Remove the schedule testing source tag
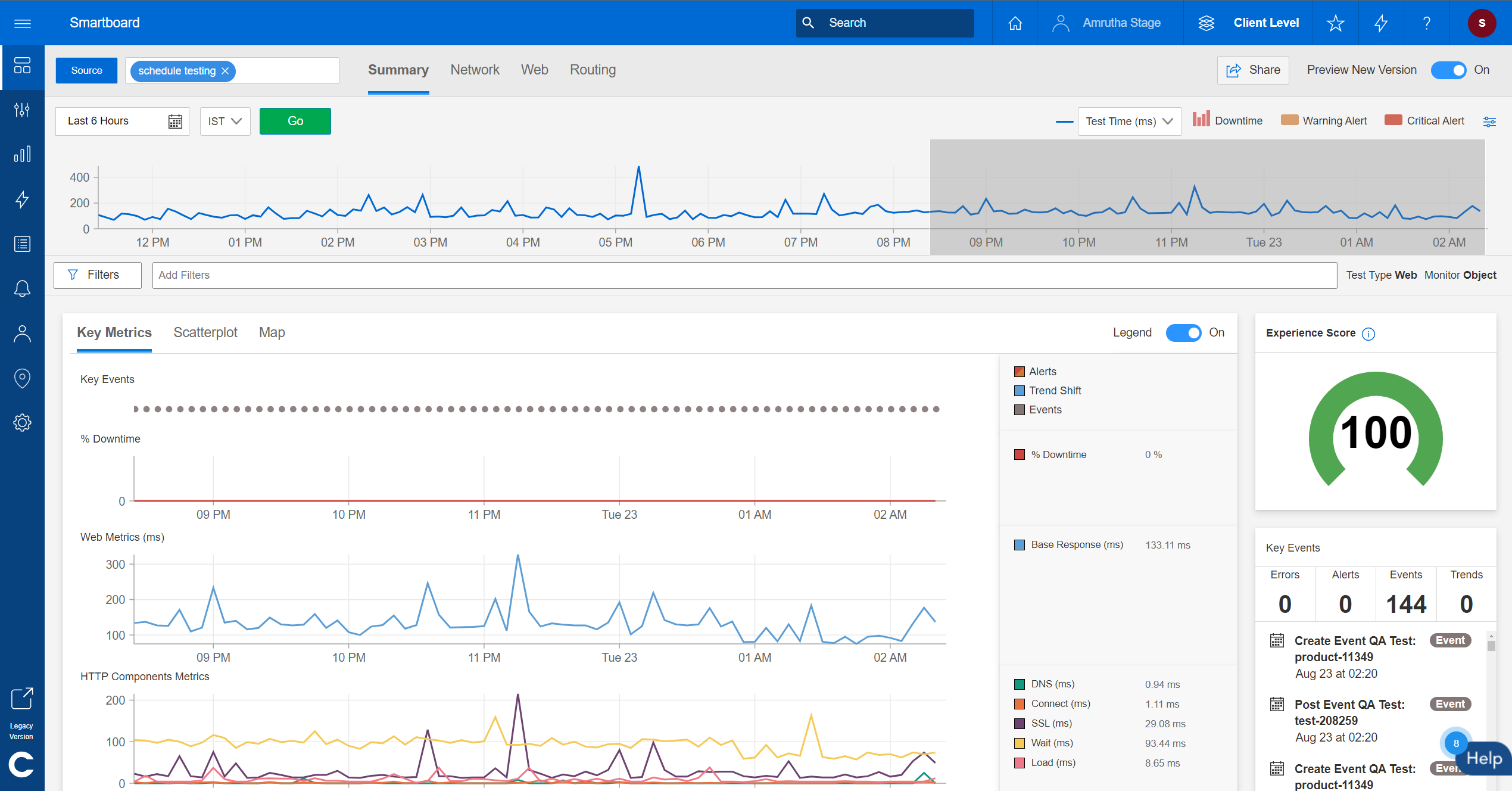Image resolution: width=1512 pixels, height=791 pixels. tap(225, 71)
